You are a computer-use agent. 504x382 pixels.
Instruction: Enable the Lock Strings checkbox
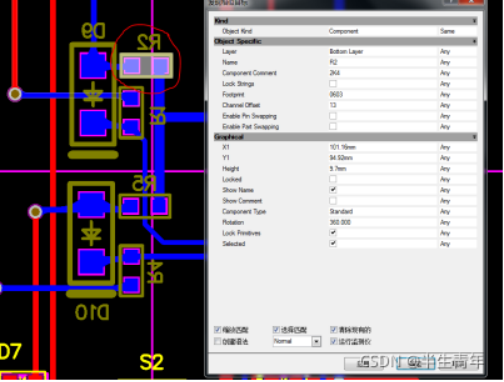(333, 84)
